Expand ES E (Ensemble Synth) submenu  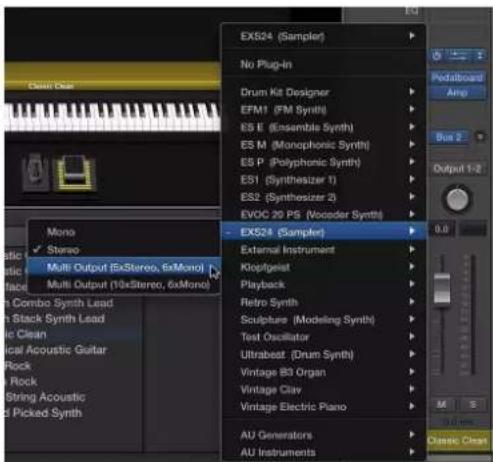click(x=324, y=127)
